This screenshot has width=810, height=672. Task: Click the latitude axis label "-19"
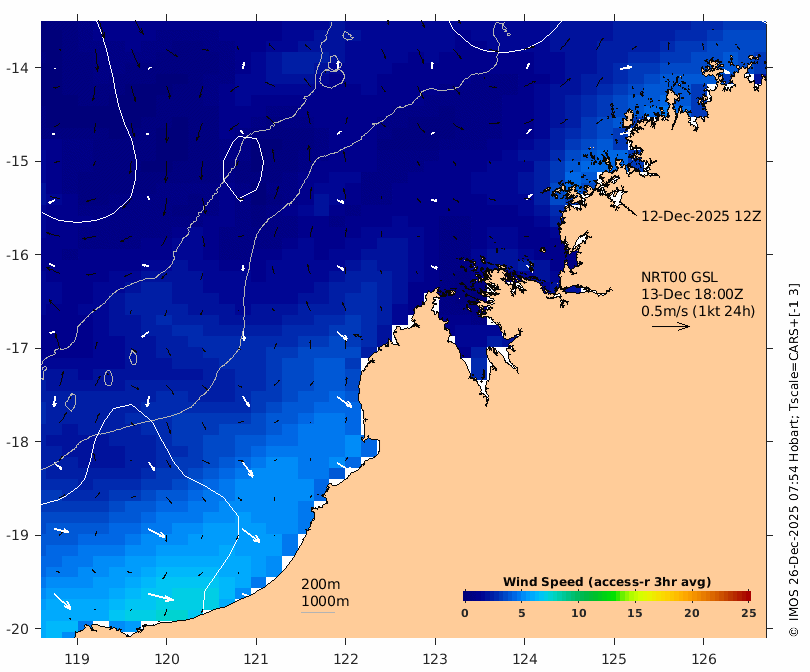(17, 535)
